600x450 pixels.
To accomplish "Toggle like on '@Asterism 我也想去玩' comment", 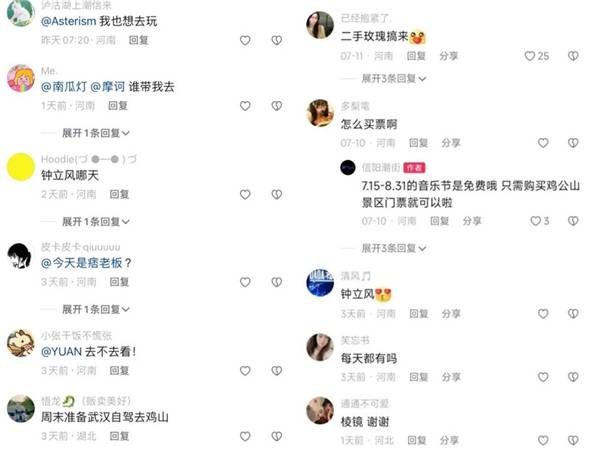I will pyautogui.click(x=245, y=41).
